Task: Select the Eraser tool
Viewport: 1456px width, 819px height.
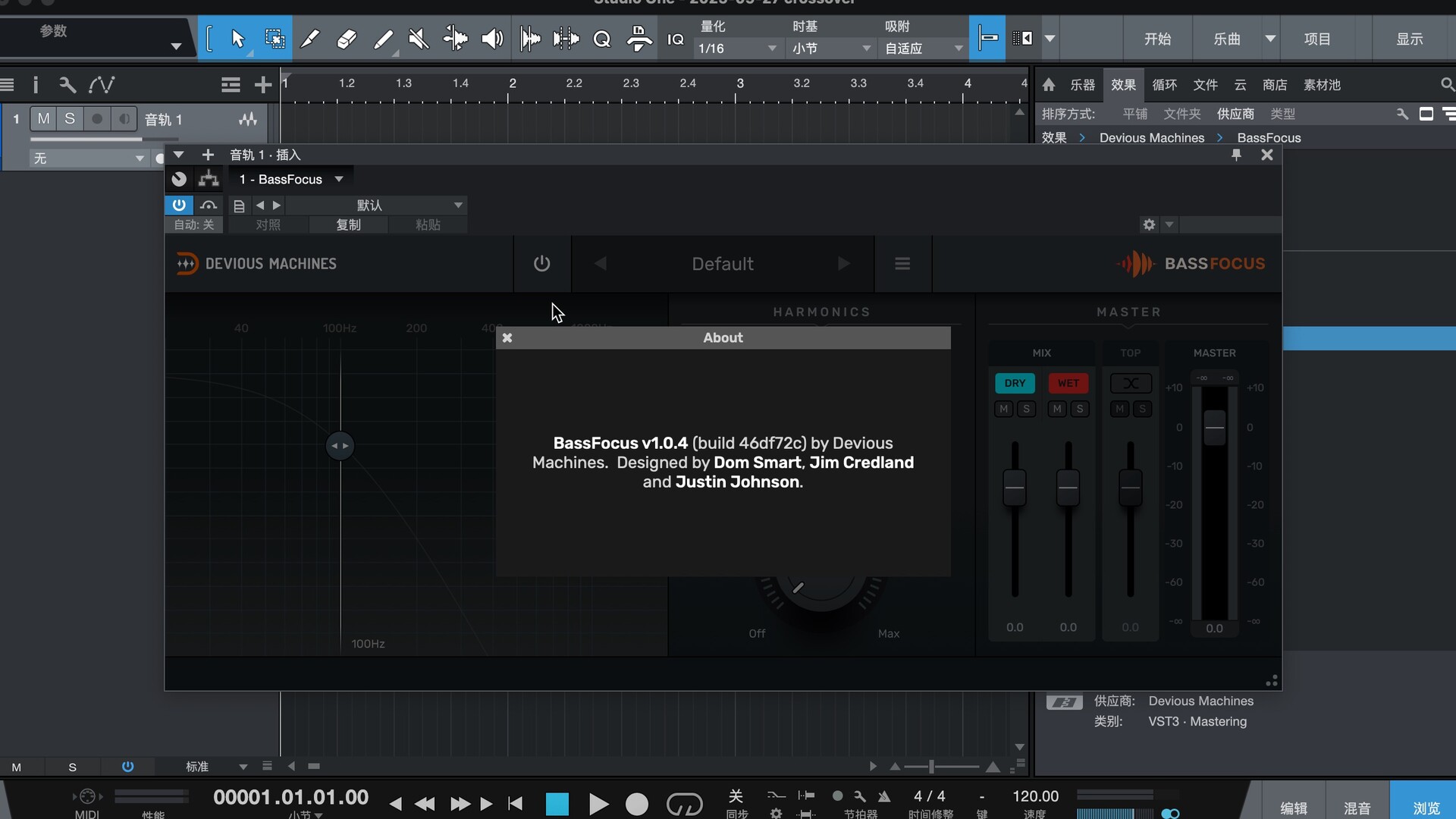Action: pyautogui.click(x=347, y=39)
